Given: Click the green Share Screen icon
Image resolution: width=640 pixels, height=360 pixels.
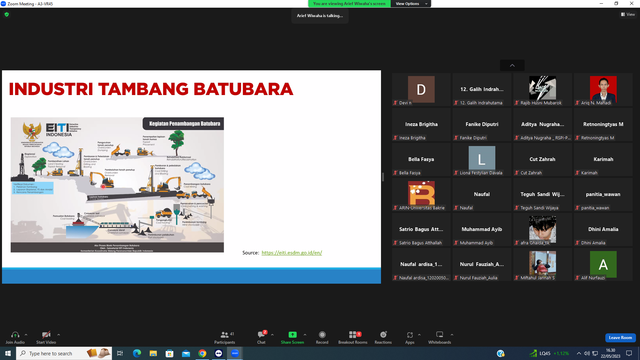Looking at the screenshot, I should coord(292,335).
